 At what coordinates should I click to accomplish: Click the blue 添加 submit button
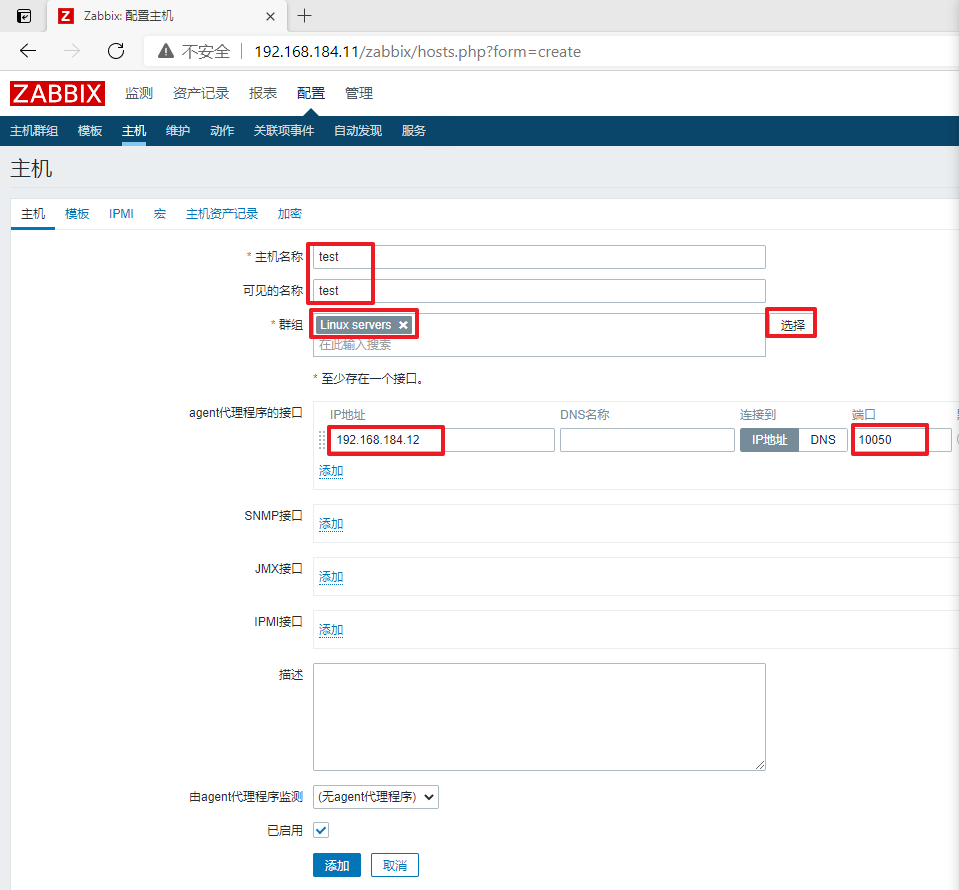click(x=337, y=866)
